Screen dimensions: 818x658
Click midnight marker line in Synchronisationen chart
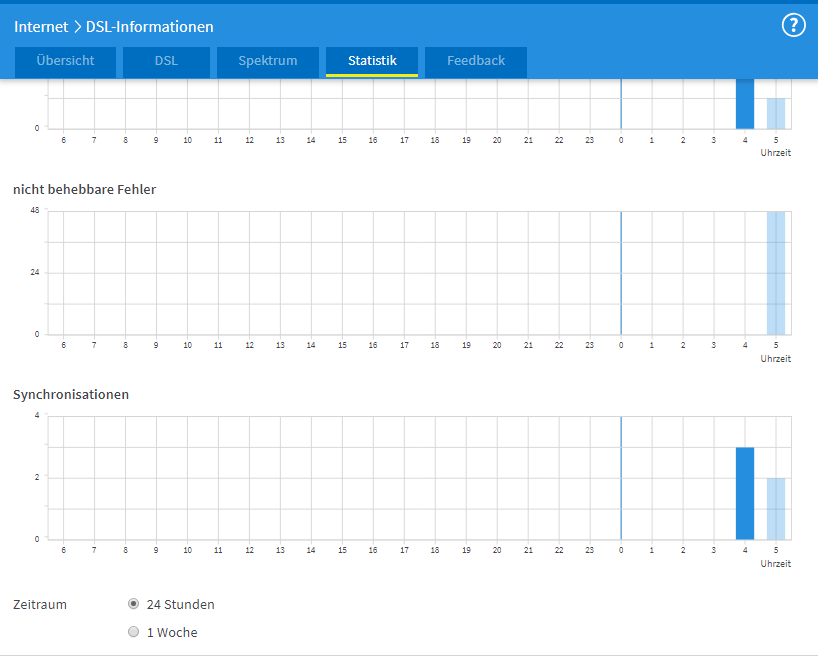(x=621, y=478)
